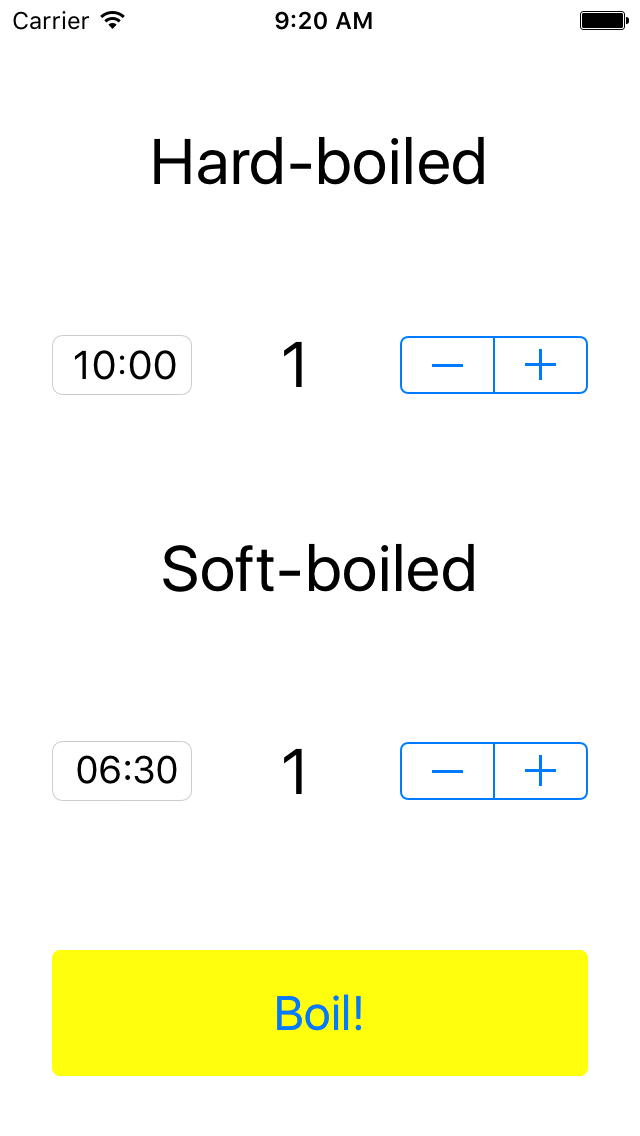Viewport: 640px width, 1136px height.
Task: Tap the yellow Boil! bar
Action: pyautogui.click(x=320, y=1013)
